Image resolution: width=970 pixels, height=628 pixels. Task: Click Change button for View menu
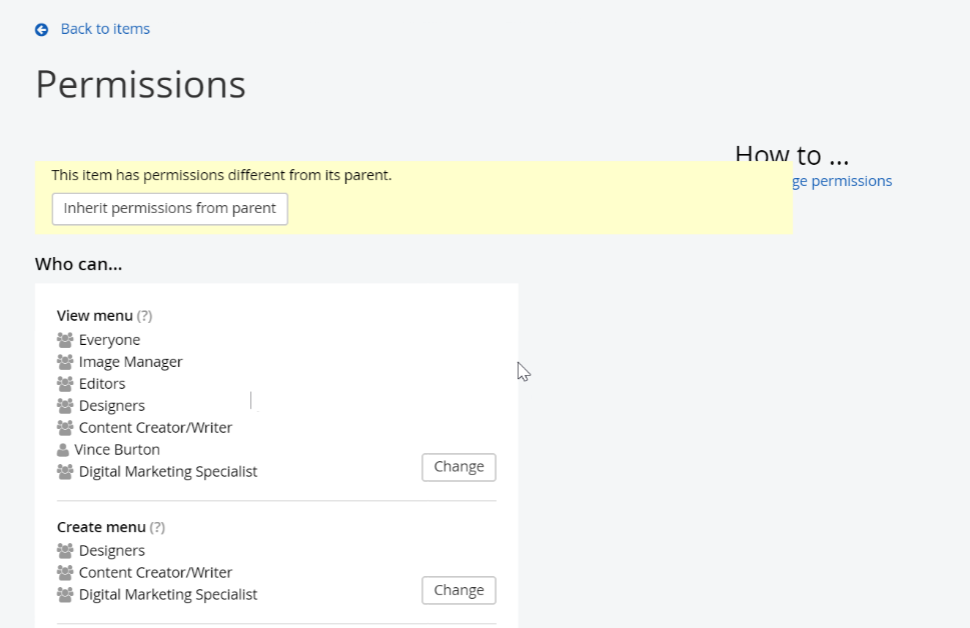coord(458,467)
